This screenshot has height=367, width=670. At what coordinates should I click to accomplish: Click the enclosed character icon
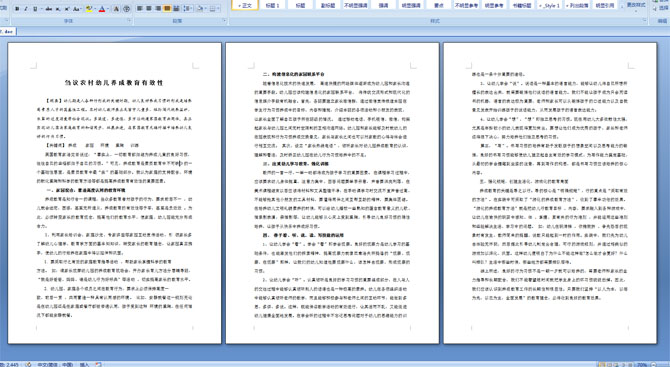pos(127,9)
